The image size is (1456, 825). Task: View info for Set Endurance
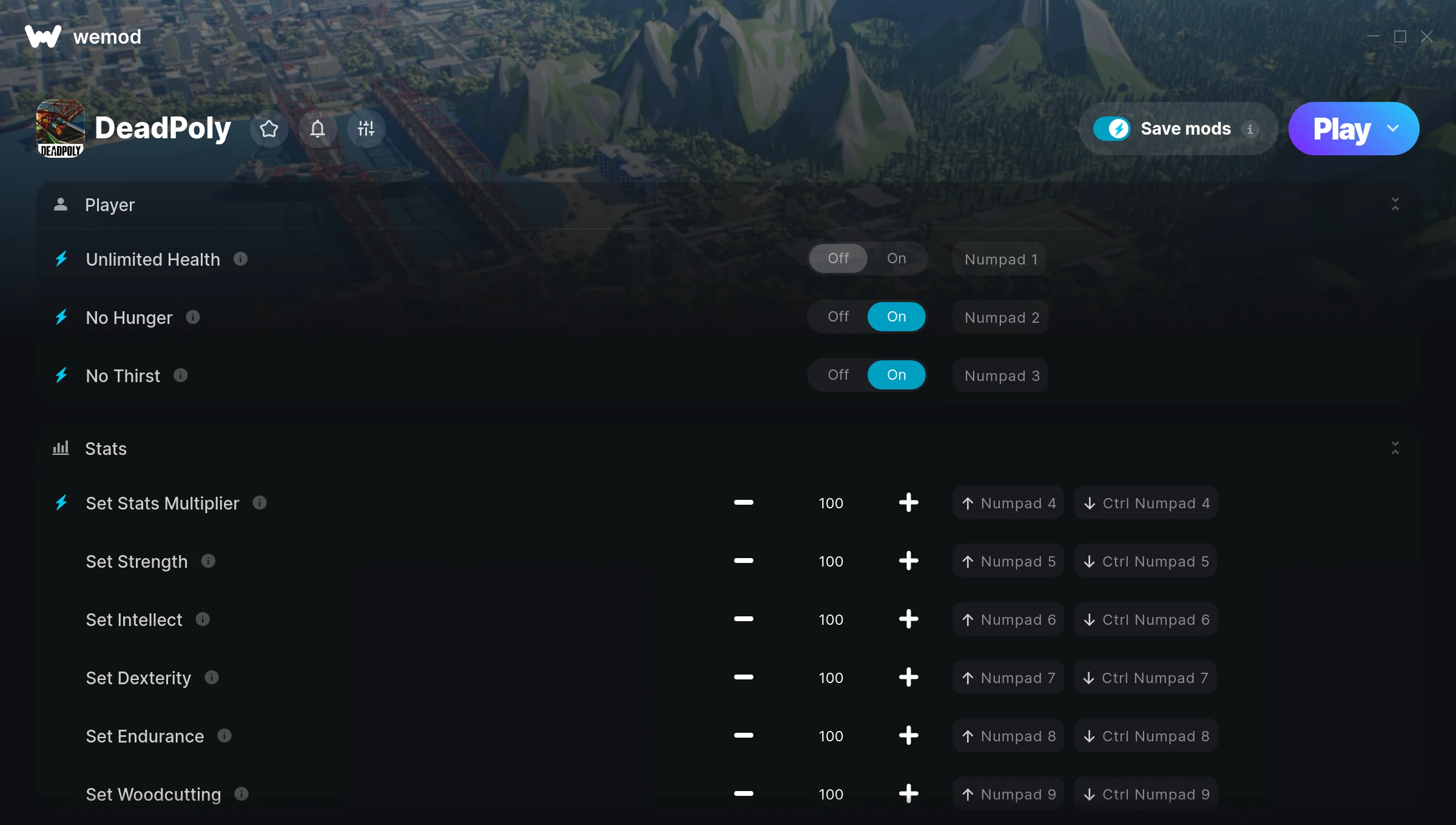224,736
